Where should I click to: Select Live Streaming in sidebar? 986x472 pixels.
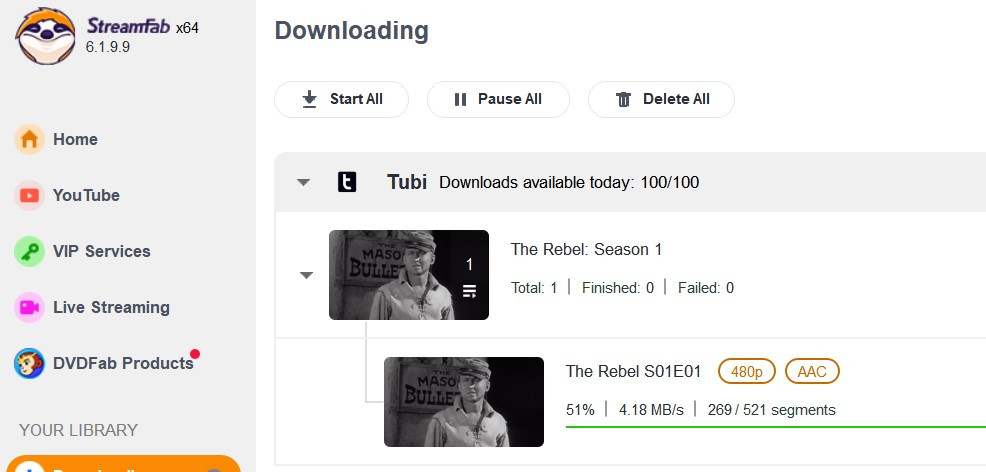pos(111,307)
